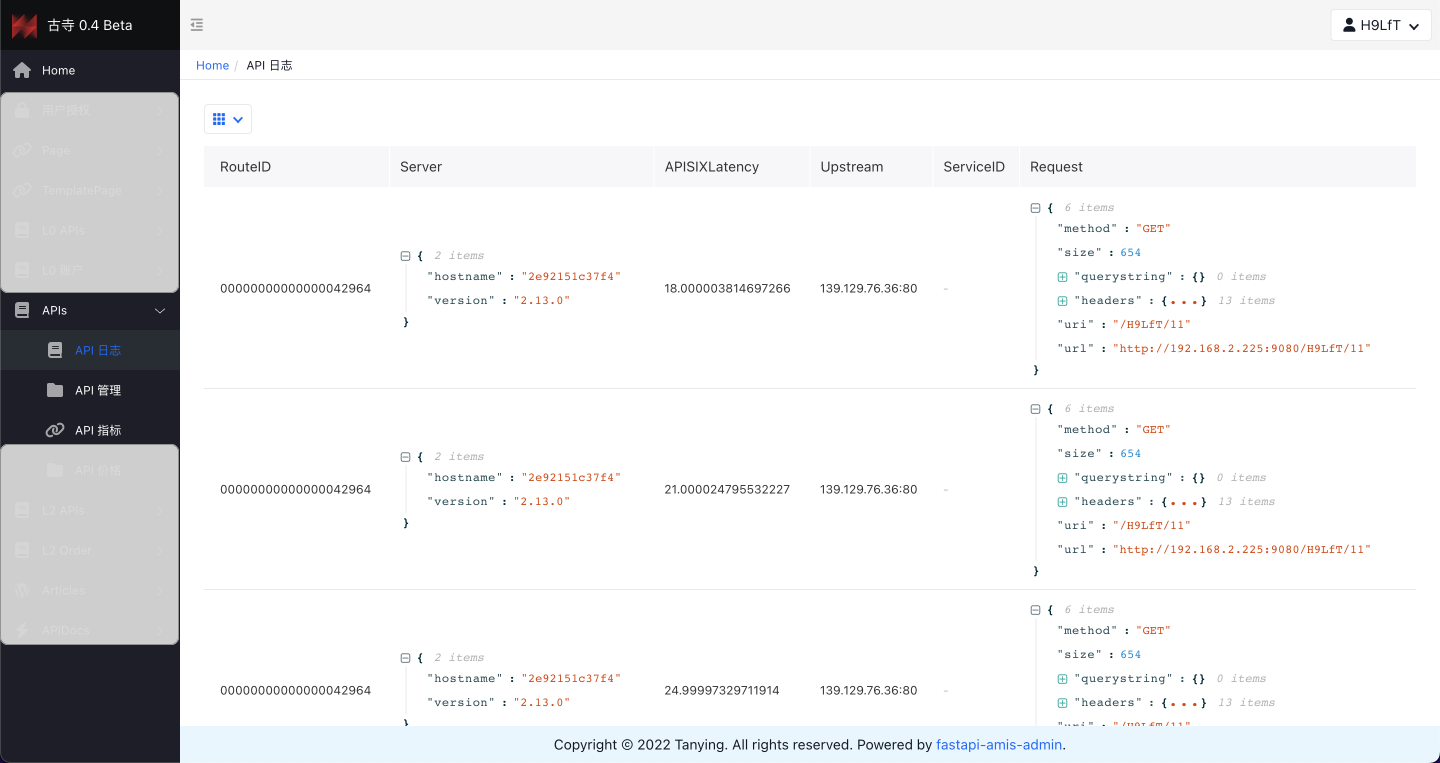Click the folder icon beside API 管理
Image resolution: width=1440 pixels, height=763 pixels.
[x=56, y=390]
